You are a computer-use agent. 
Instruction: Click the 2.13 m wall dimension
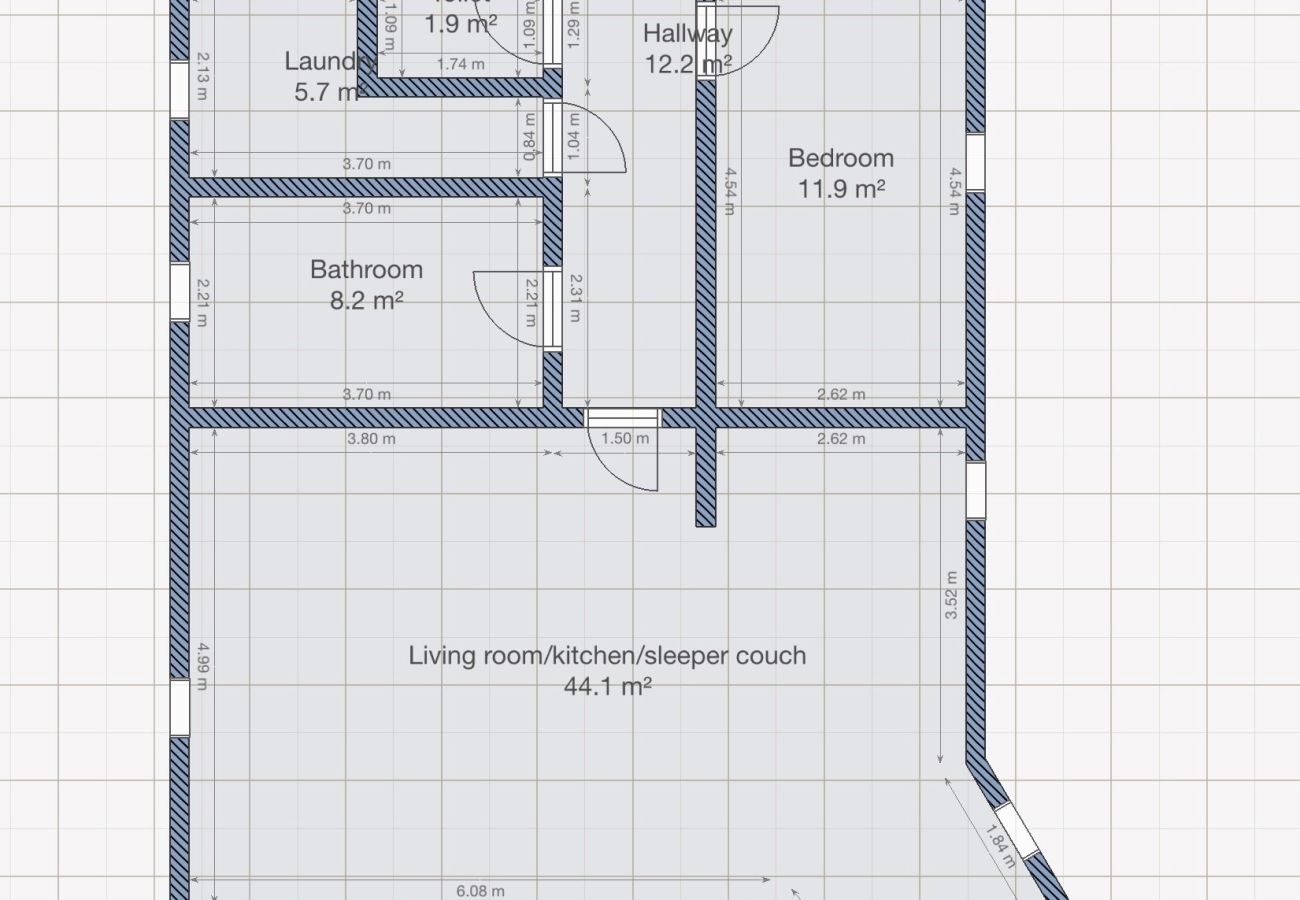(x=202, y=76)
